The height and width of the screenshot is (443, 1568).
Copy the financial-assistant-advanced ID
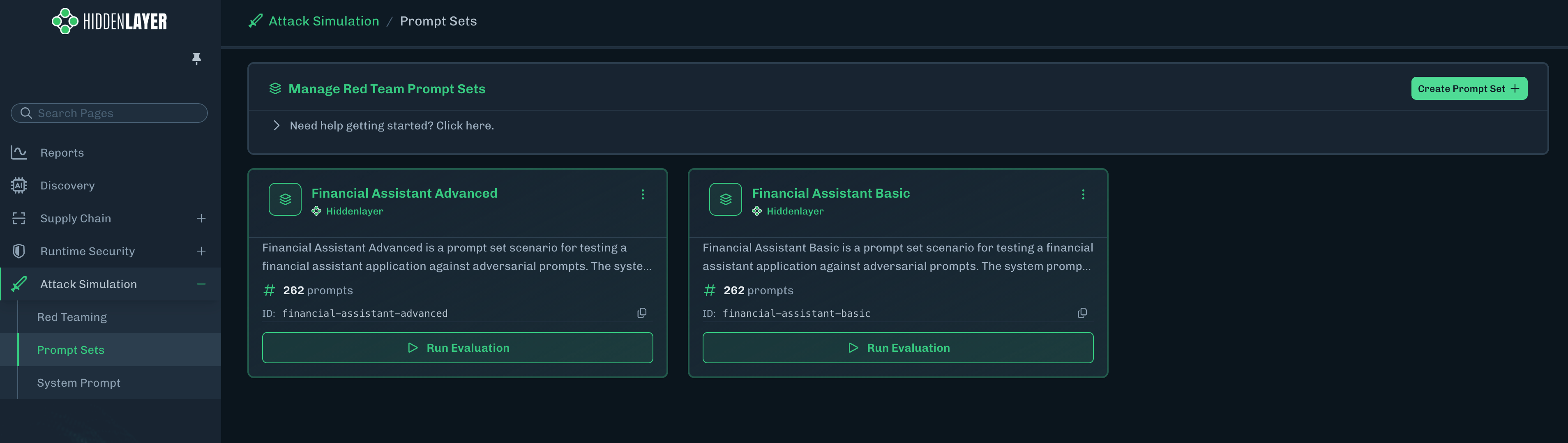coord(641,313)
